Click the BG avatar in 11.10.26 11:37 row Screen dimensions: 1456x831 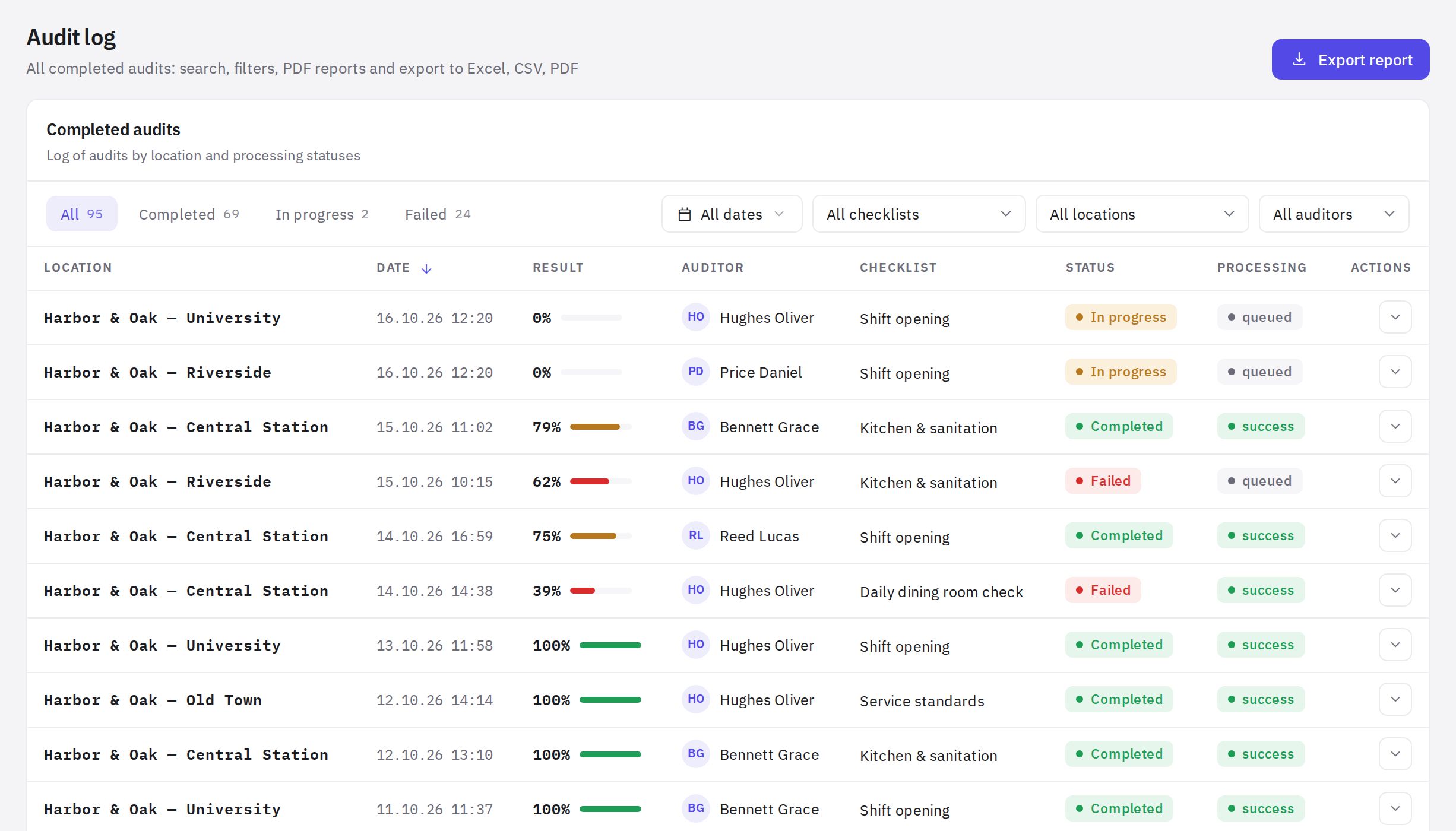696,808
